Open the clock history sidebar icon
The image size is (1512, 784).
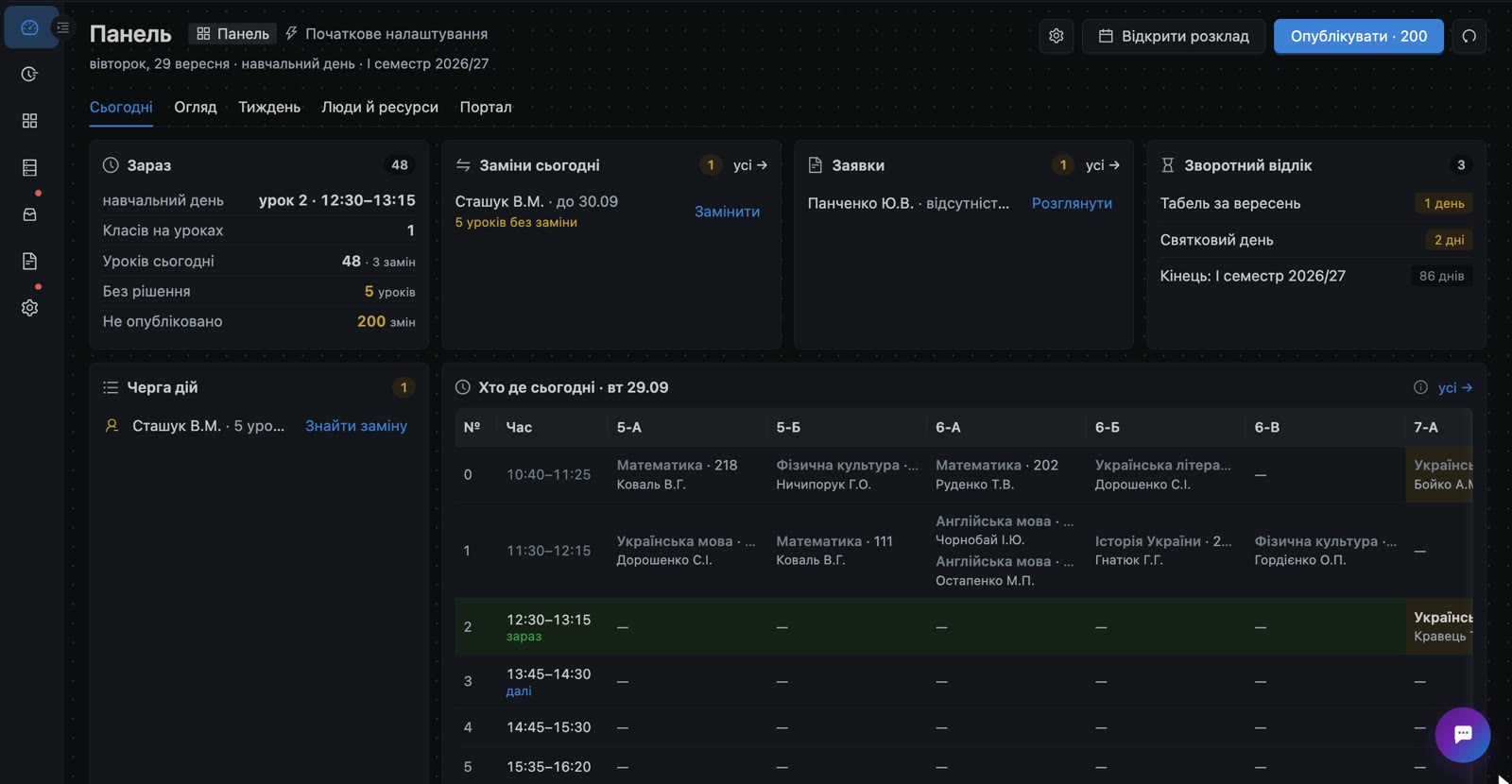click(x=29, y=74)
